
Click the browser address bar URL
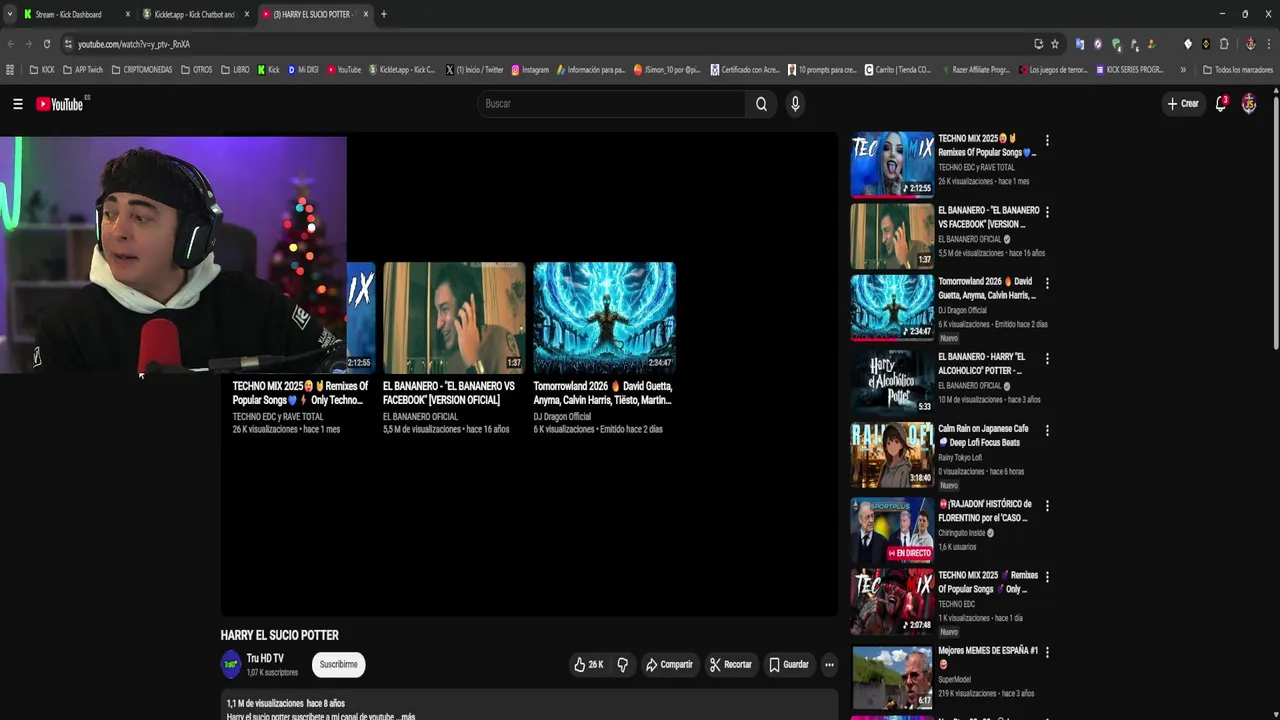134,44
